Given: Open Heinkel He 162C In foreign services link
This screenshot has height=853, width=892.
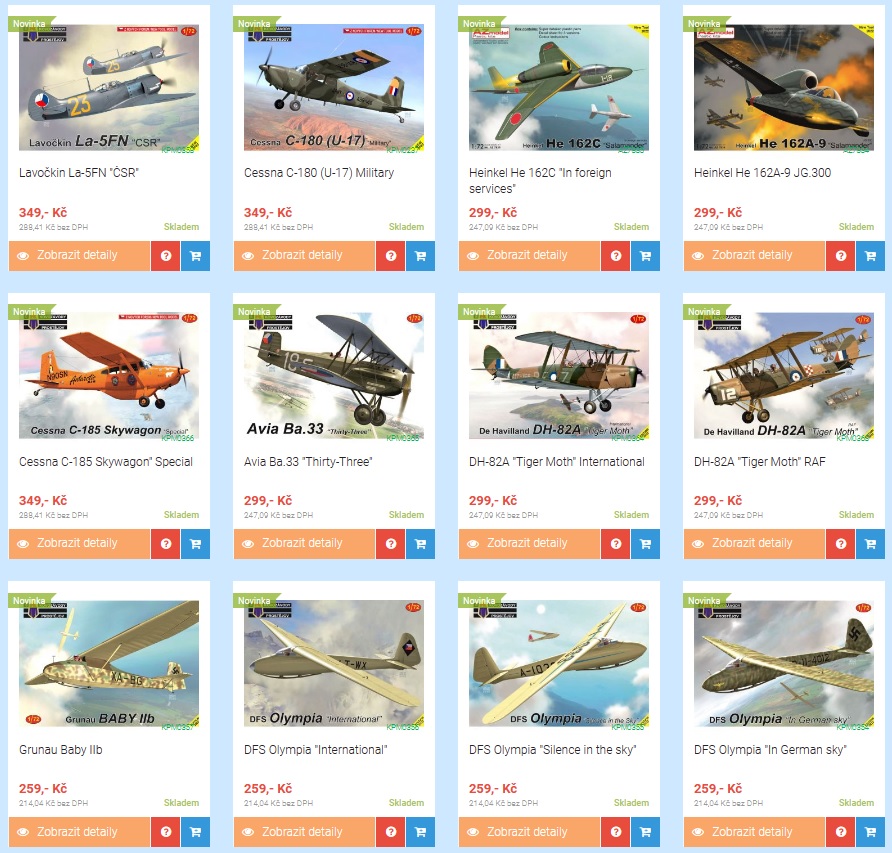Looking at the screenshot, I should pos(540,180).
